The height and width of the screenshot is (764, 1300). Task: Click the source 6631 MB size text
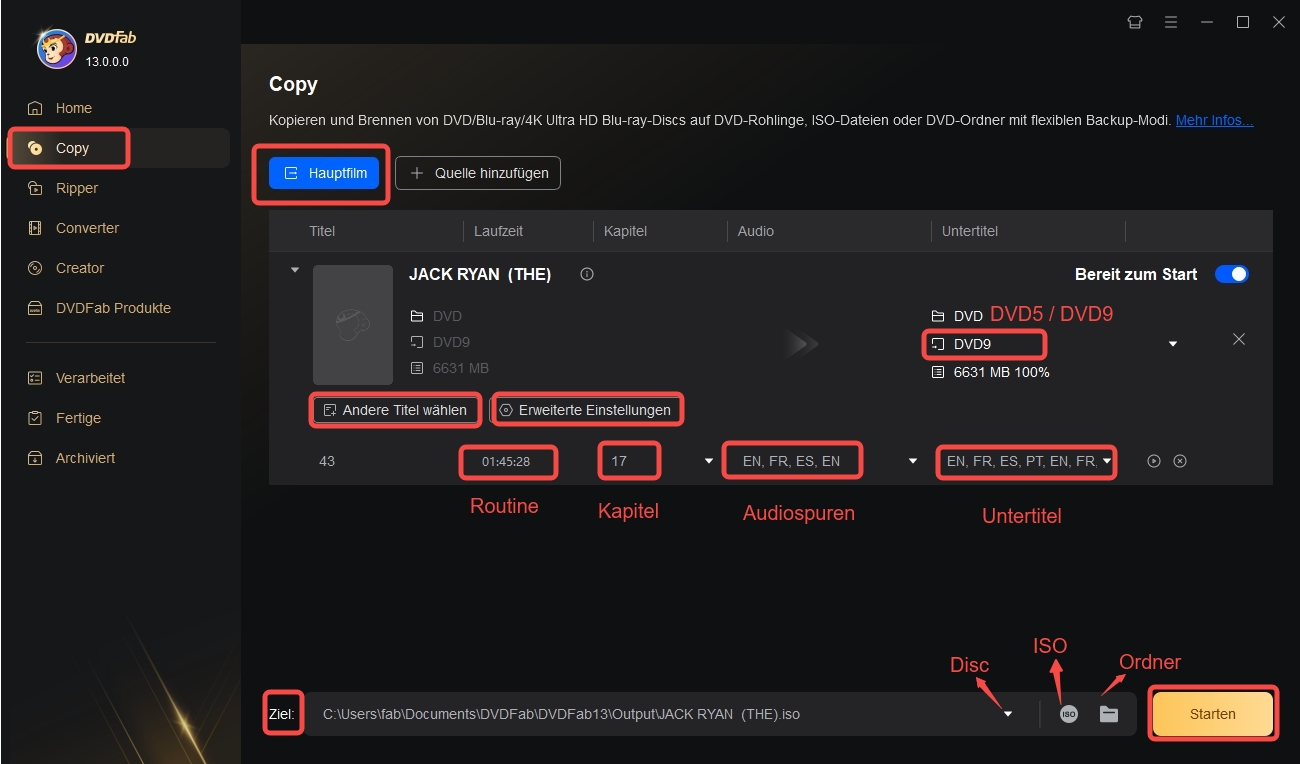[461, 368]
